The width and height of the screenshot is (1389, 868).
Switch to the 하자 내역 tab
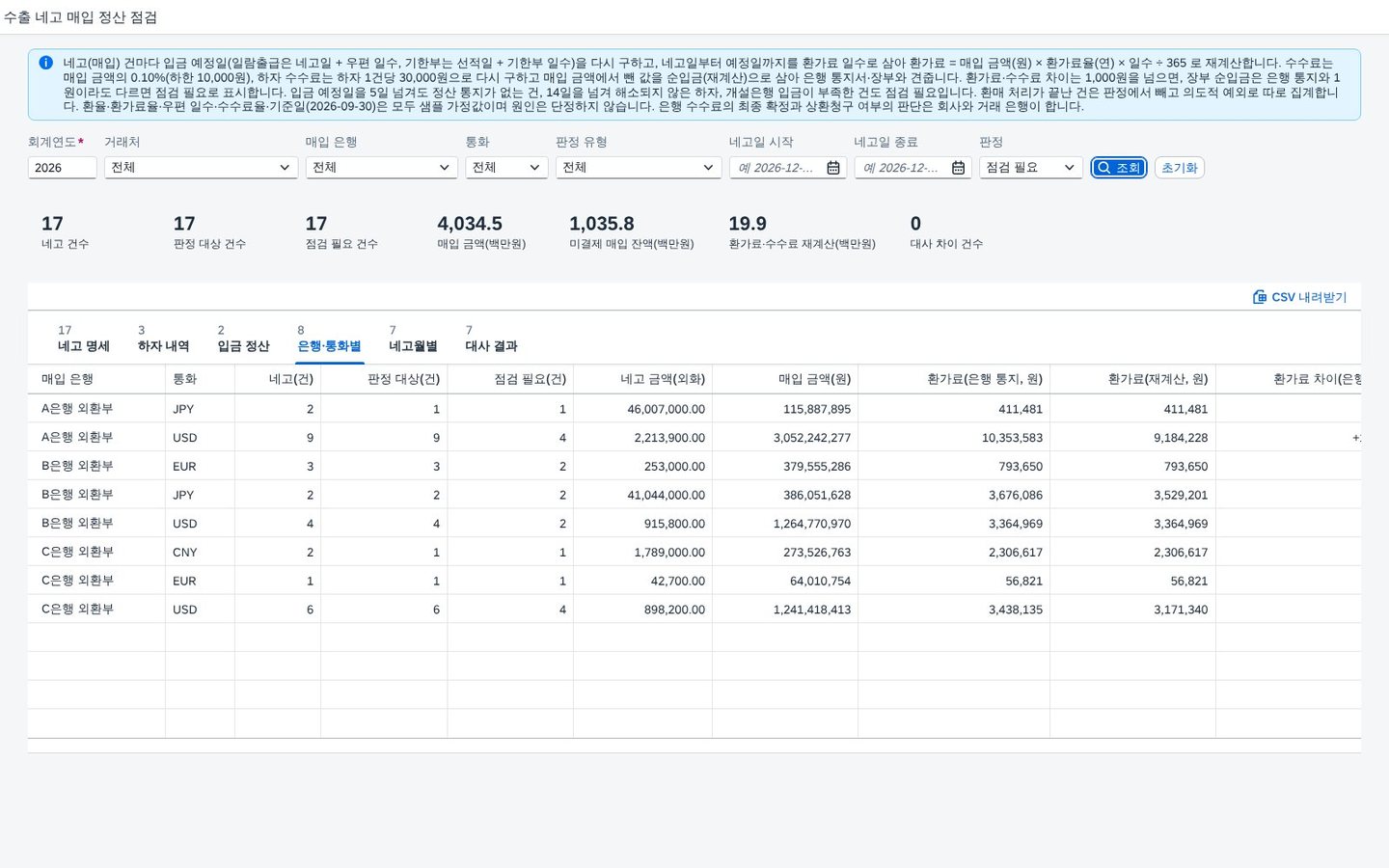coord(163,339)
